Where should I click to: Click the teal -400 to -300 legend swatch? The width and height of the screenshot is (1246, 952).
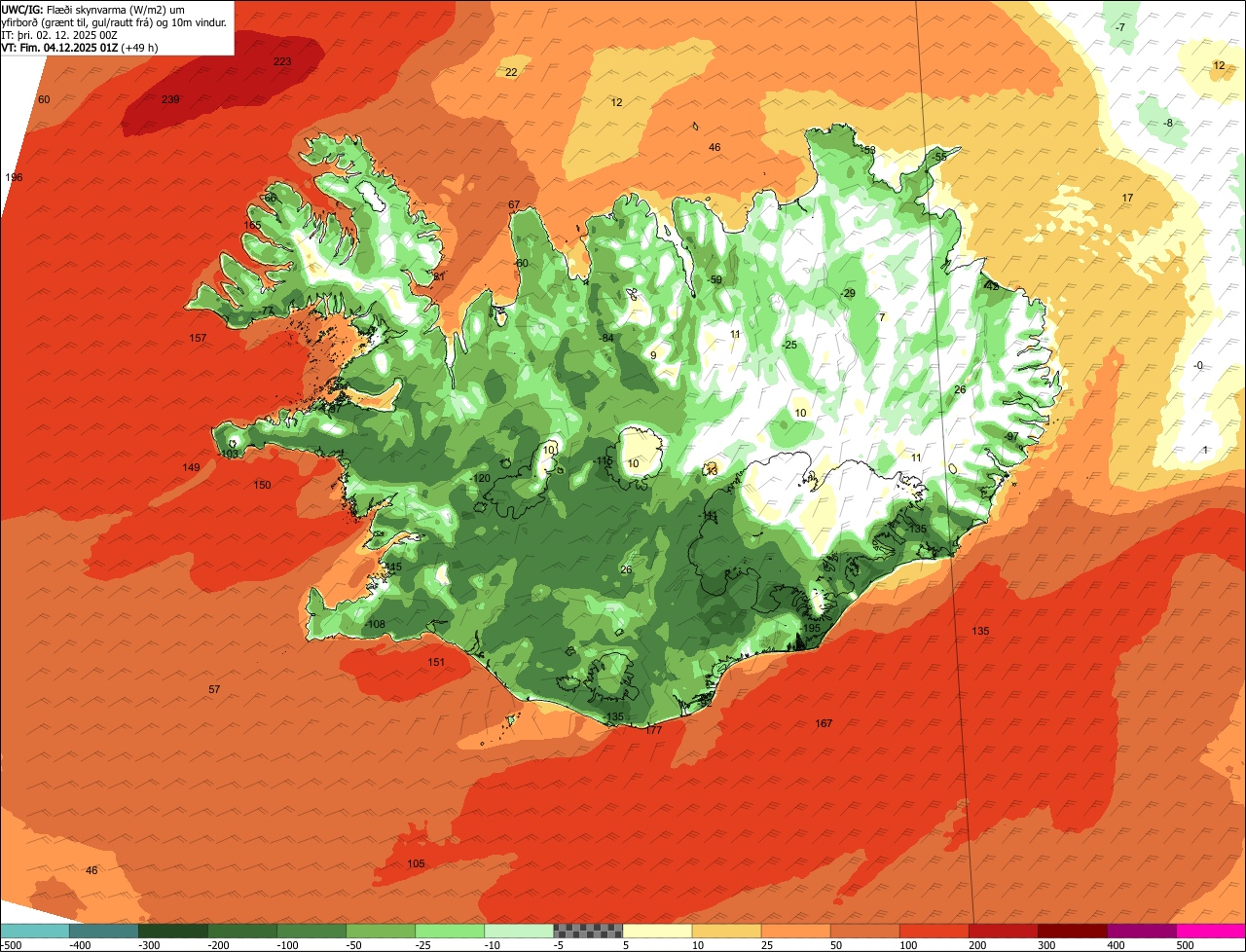coord(104,932)
